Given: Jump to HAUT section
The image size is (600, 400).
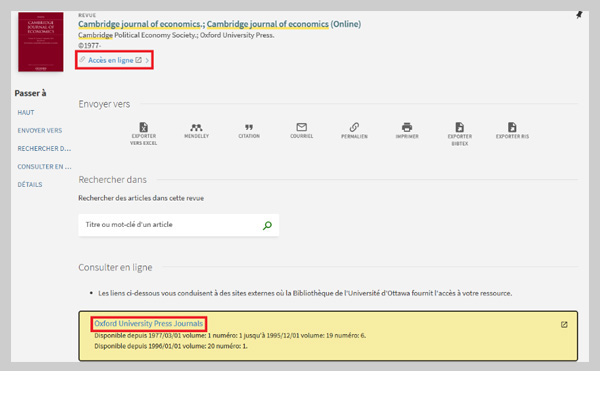Looking at the screenshot, I should (26, 113).
